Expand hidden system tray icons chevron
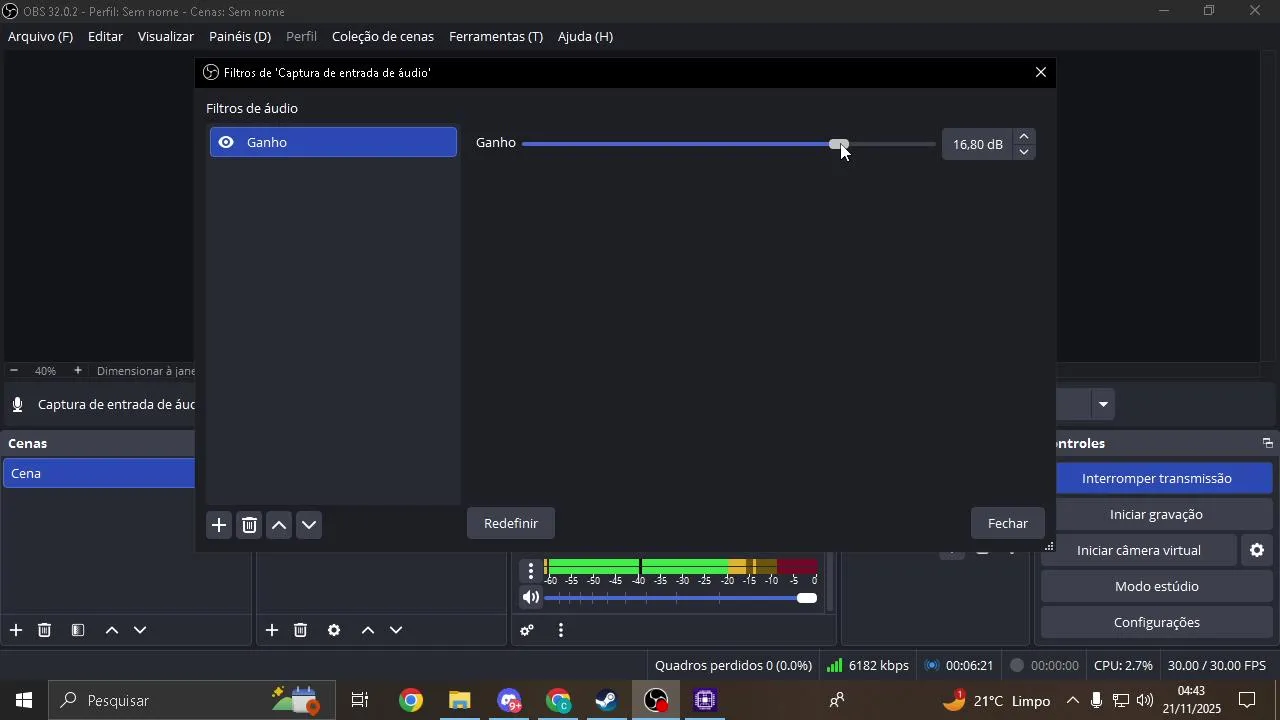 1073,700
